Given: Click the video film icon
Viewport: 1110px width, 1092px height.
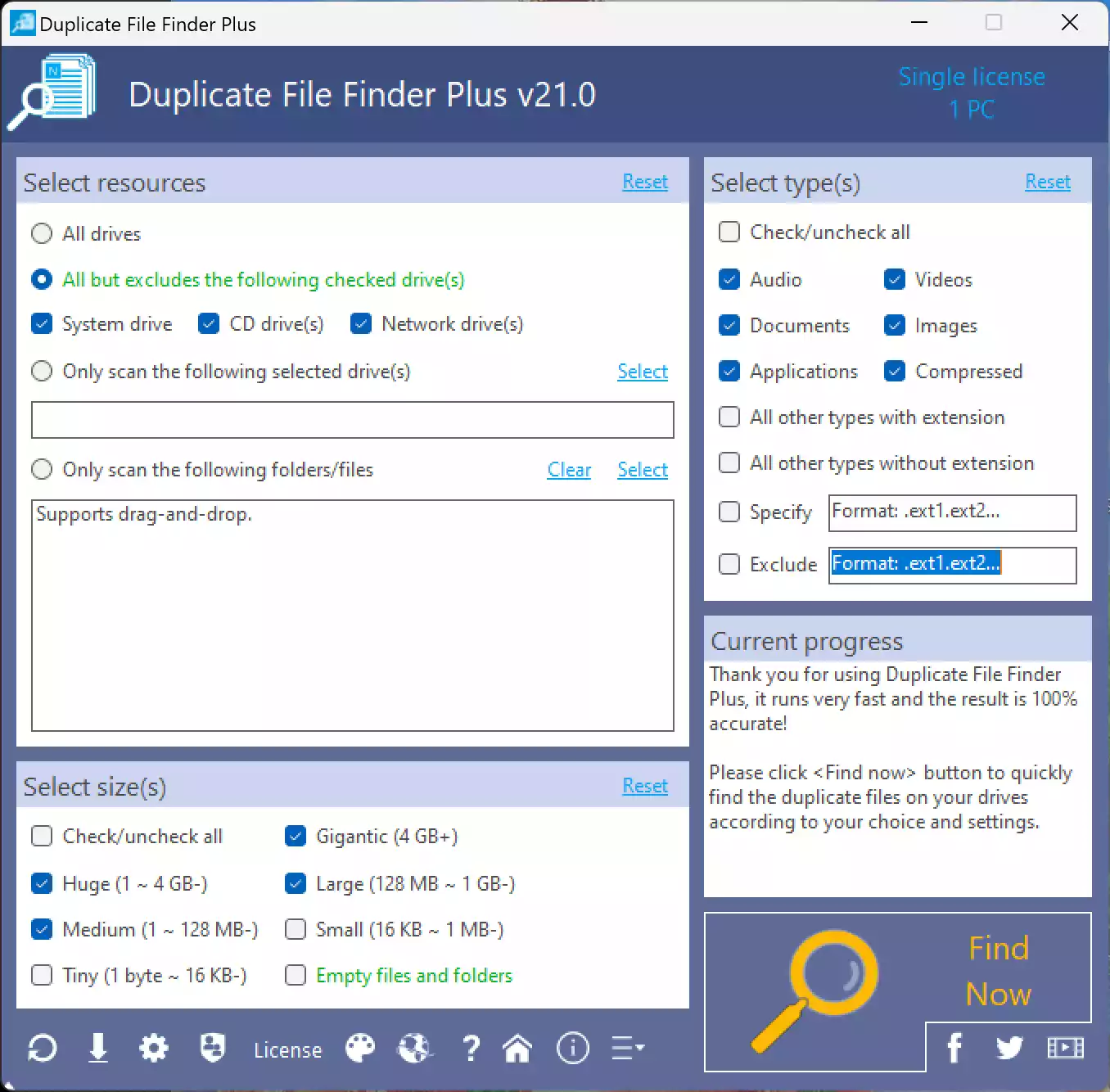Looking at the screenshot, I should [x=1065, y=1048].
